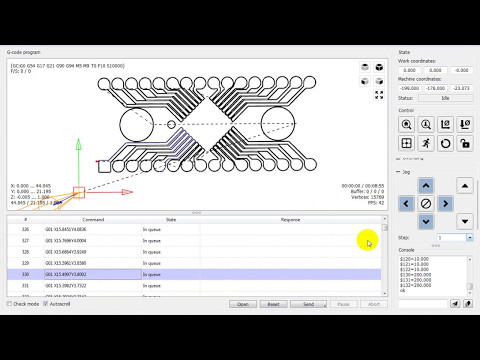
Task: Toggle the Autoscroll checkbox
Action: click(46, 304)
